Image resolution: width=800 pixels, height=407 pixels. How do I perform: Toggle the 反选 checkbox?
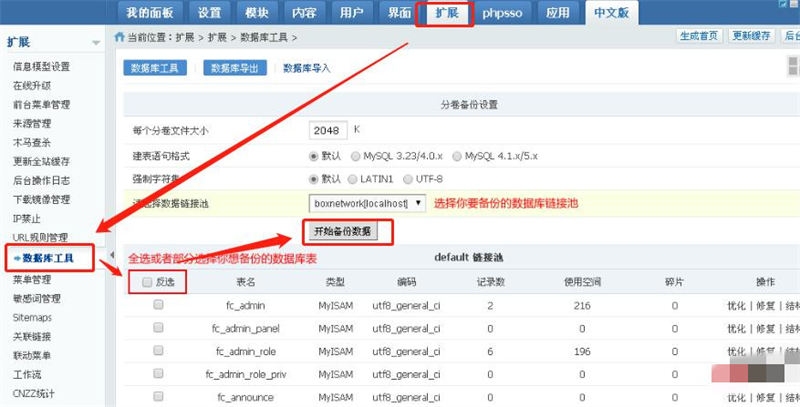(148, 282)
